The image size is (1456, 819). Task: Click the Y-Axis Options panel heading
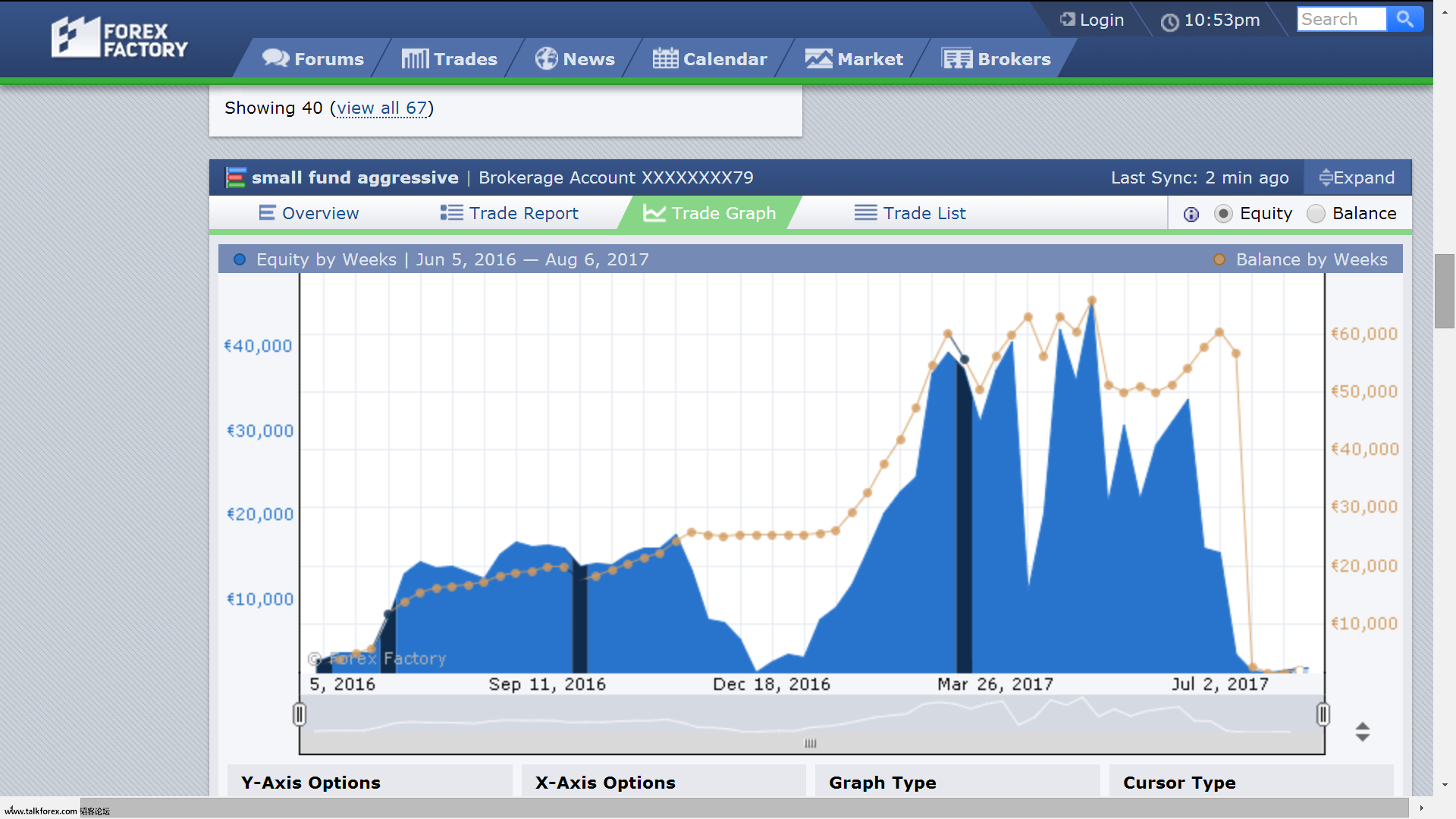tap(311, 783)
